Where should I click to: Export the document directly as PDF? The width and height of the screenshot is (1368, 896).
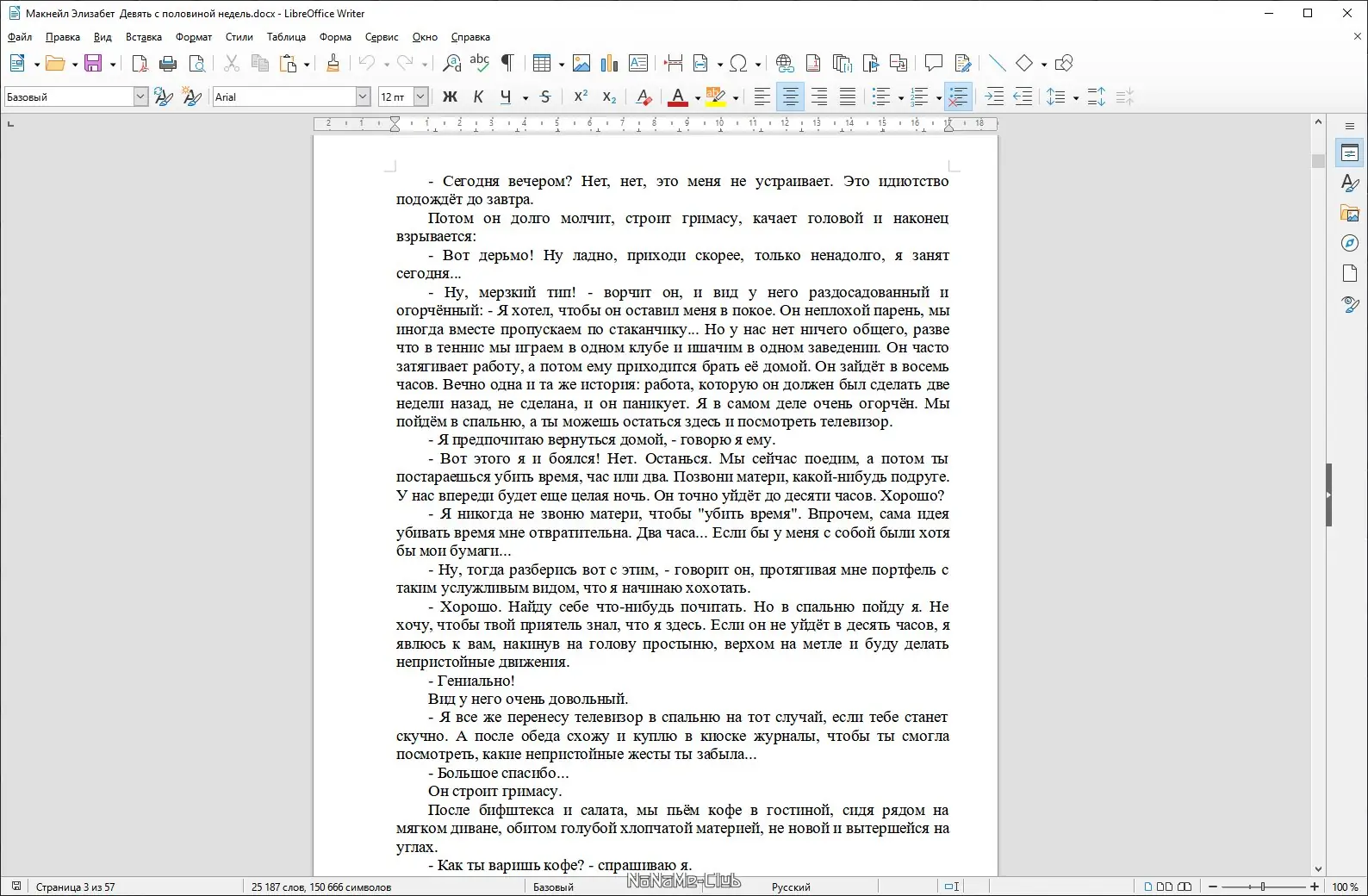(x=140, y=63)
